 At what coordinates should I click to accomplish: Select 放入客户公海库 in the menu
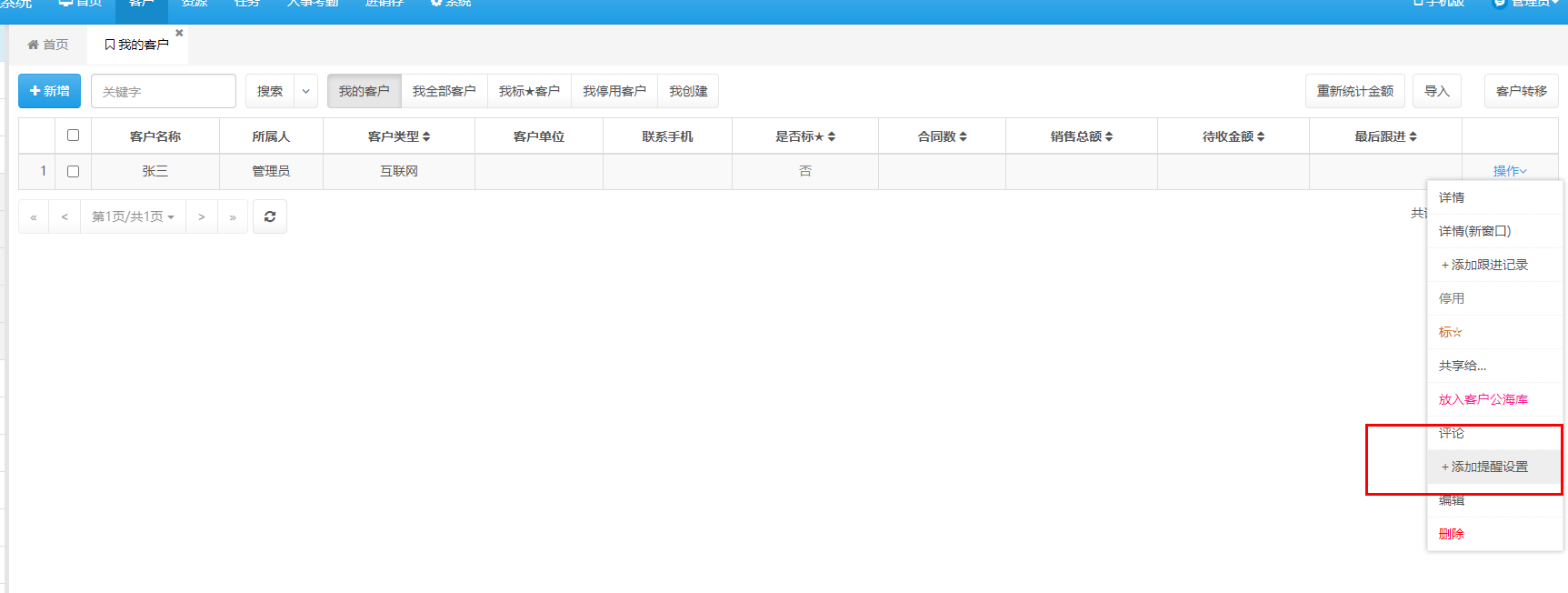1495,399
